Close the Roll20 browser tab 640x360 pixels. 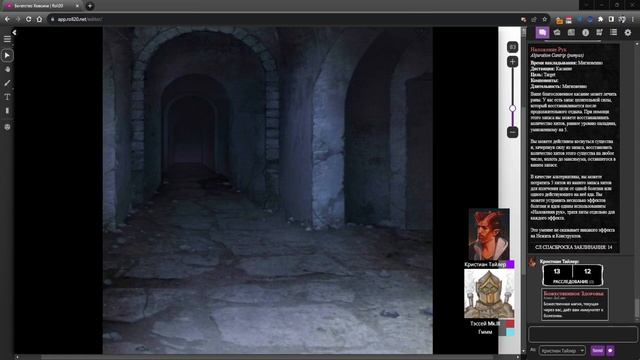click(x=78, y=6)
